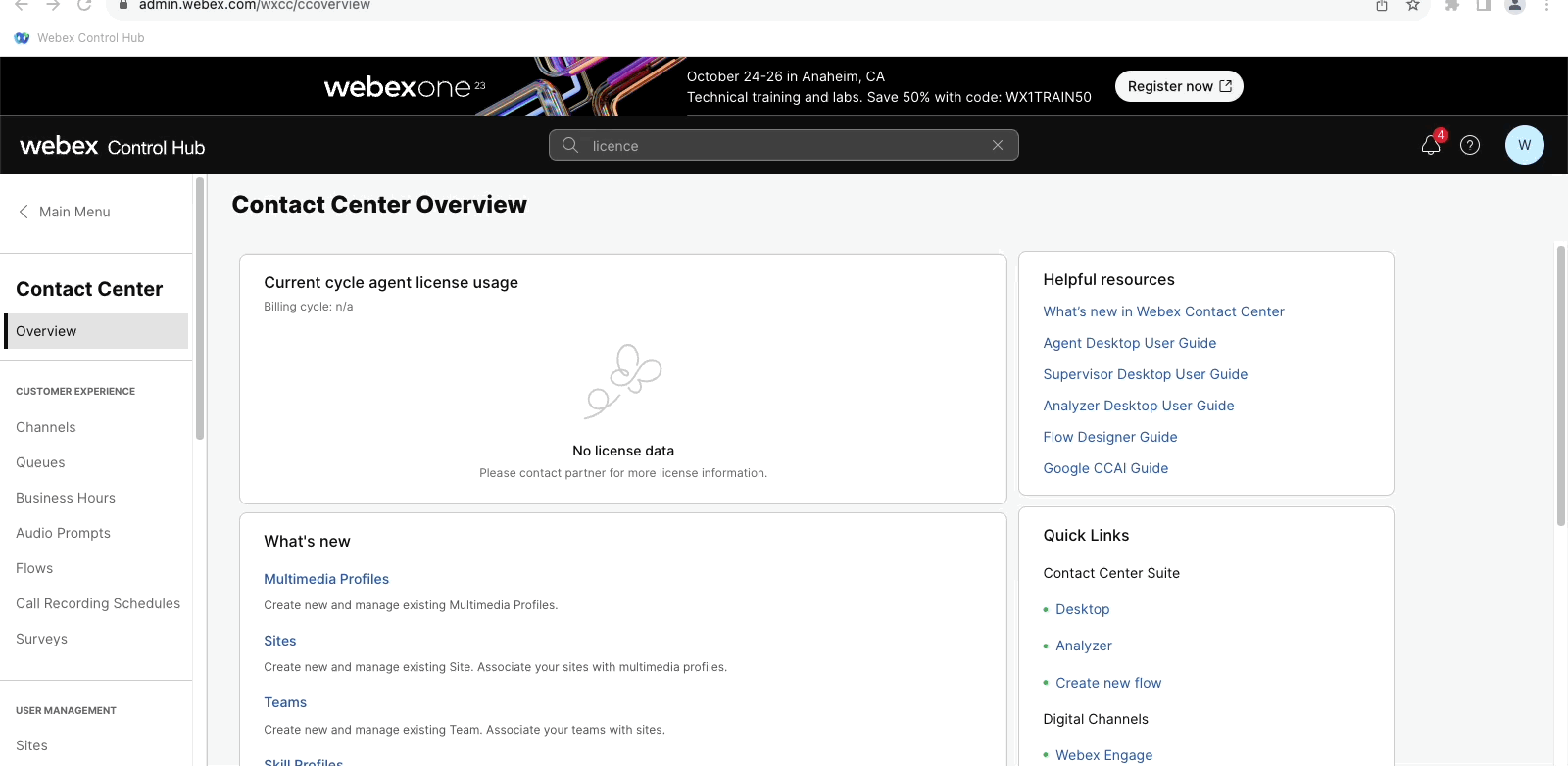Open the Flow Designer Guide link

(1109, 437)
